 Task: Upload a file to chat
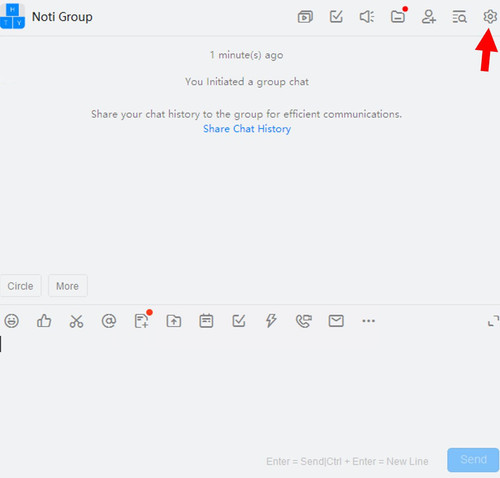click(174, 321)
